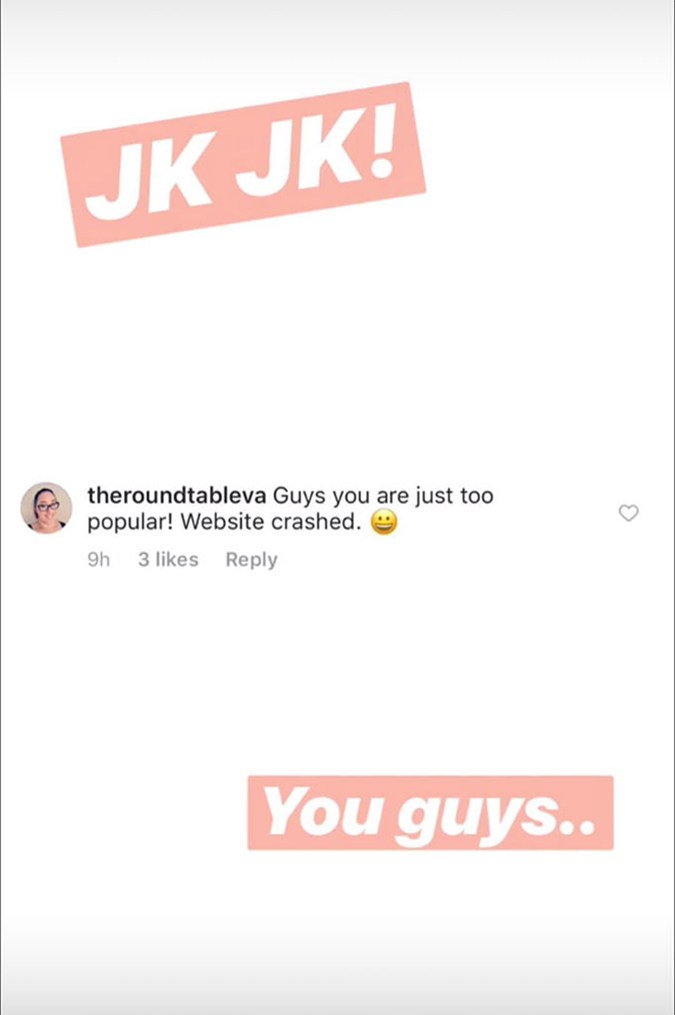Tap the gray gradient bar at story bottom

point(337,984)
